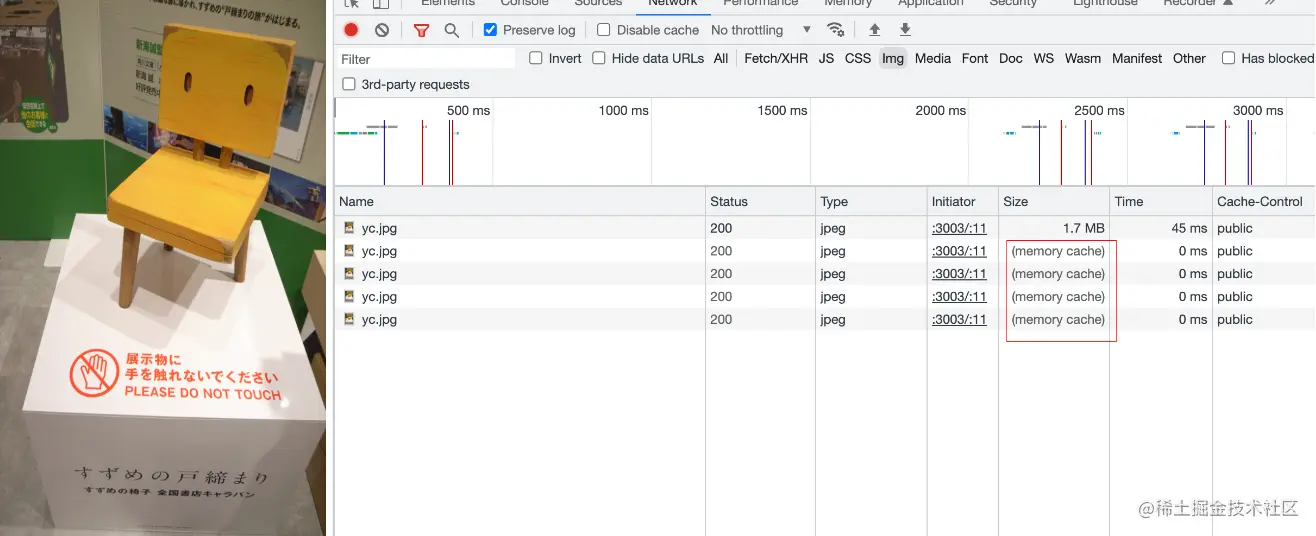Click the 1500 ms timeline overview marker
This screenshot has height=536, width=1316.
click(x=782, y=110)
